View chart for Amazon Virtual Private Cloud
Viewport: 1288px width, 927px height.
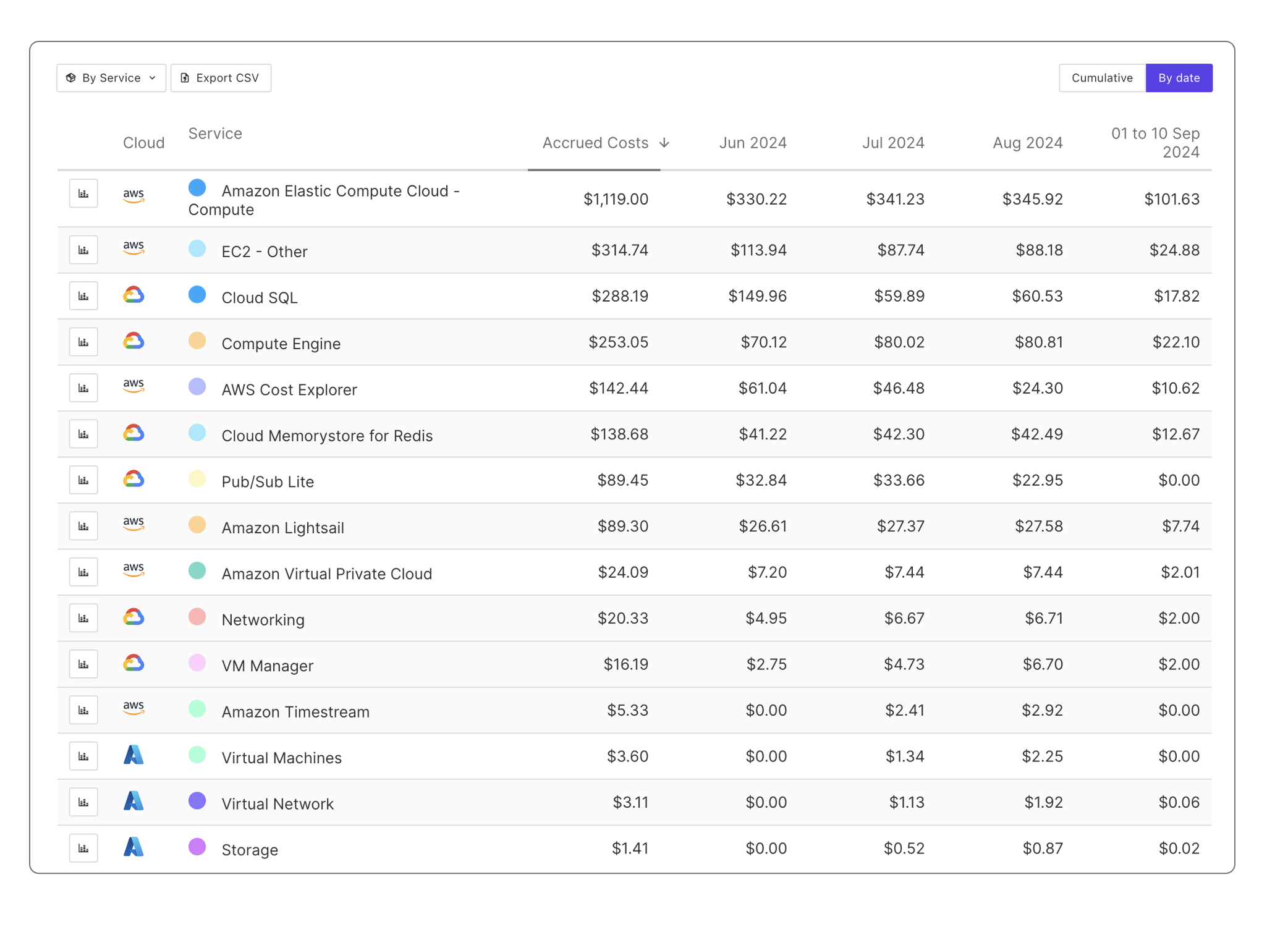(x=83, y=572)
